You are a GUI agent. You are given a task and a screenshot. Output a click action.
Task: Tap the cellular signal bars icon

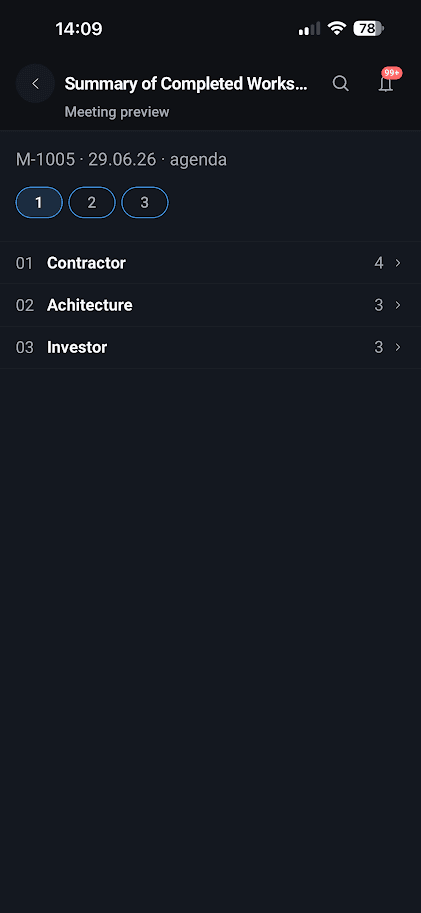309,29
